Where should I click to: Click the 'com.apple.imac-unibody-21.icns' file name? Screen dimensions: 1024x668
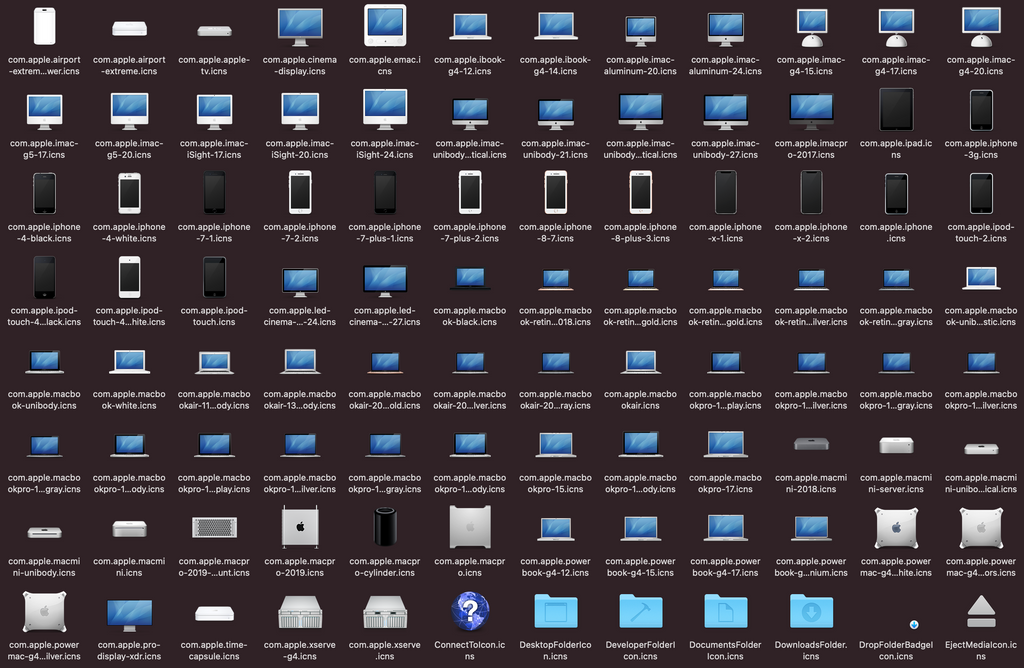coord(555,149)
